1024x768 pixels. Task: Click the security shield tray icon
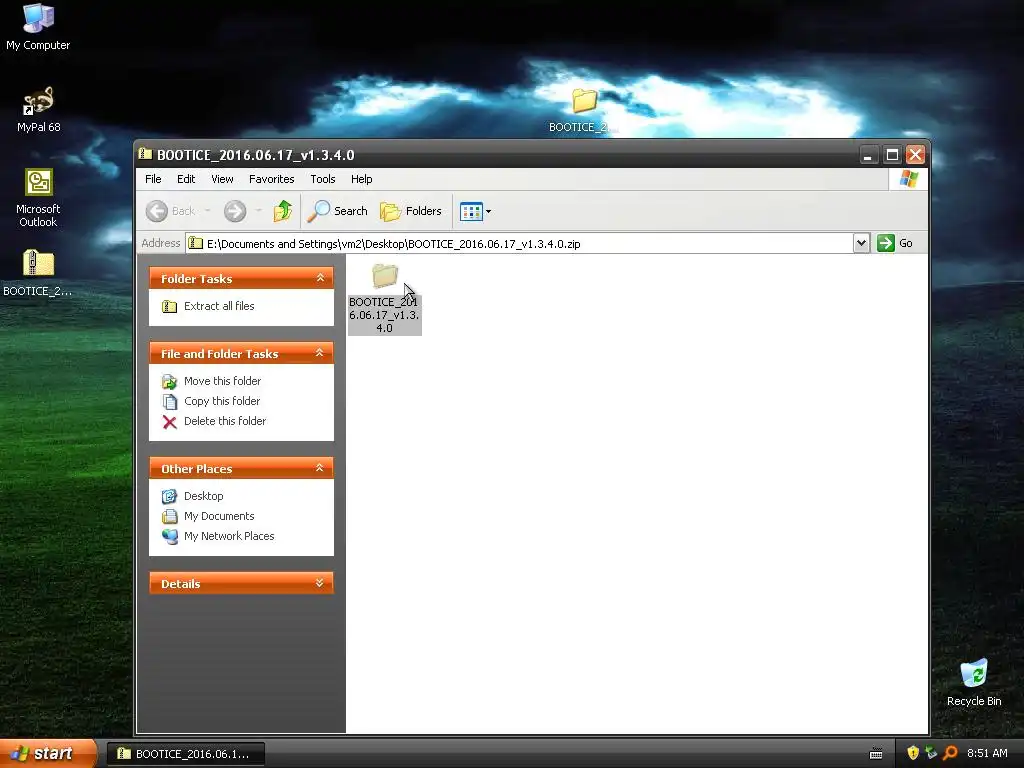[913, 753]
